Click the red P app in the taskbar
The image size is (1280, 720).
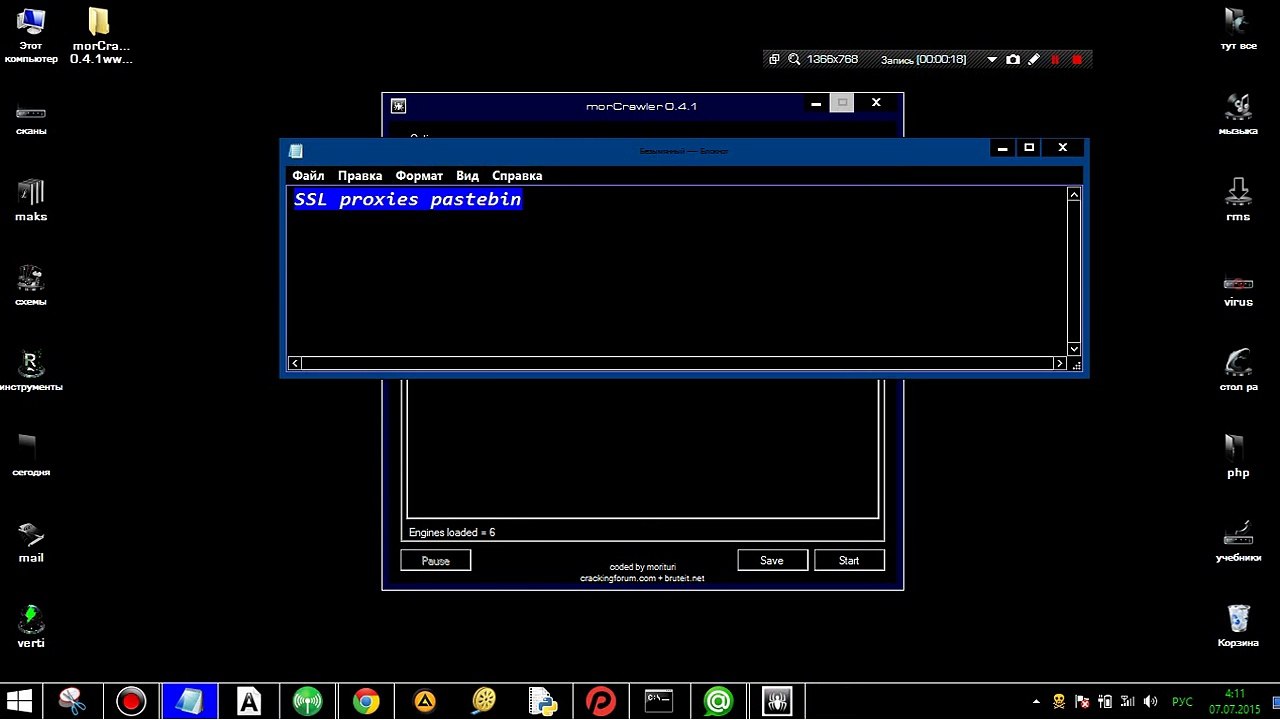click(601, 701)
